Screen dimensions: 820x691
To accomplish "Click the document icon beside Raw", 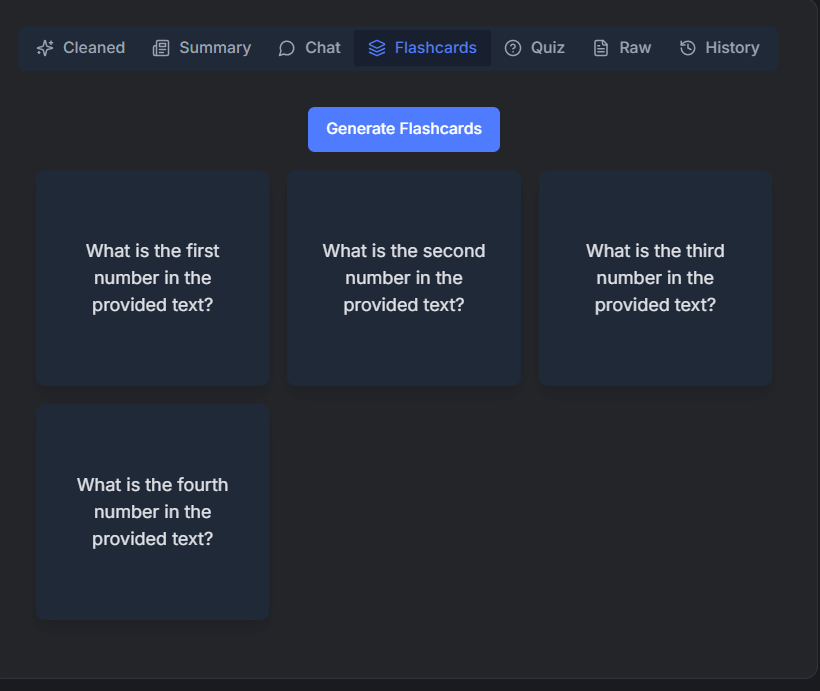I will click(600, 47).
